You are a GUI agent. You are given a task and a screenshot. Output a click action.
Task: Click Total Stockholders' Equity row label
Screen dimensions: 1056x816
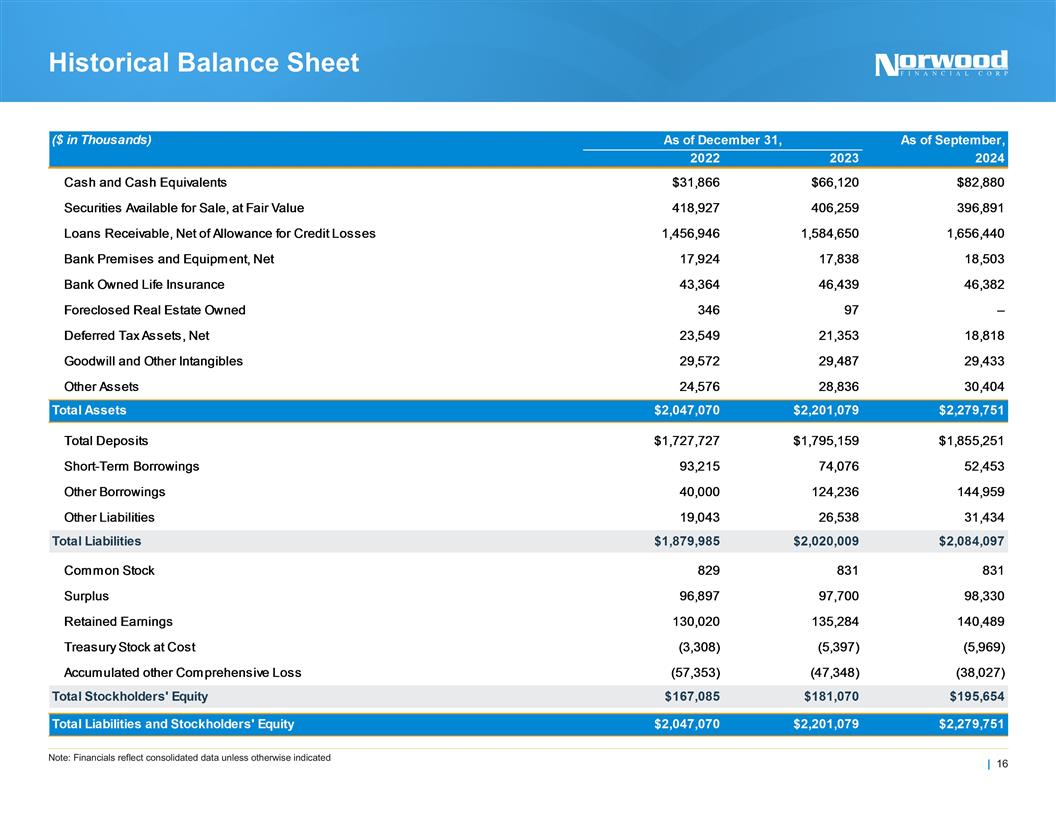[130, 696]
